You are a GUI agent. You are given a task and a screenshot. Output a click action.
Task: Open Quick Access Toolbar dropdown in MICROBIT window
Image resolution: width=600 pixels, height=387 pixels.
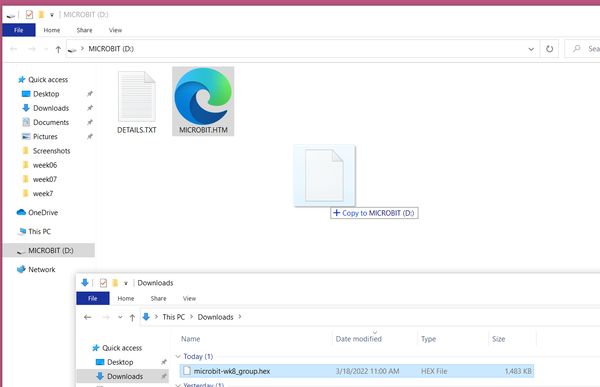pyautogui.click(x=52, y=15)
